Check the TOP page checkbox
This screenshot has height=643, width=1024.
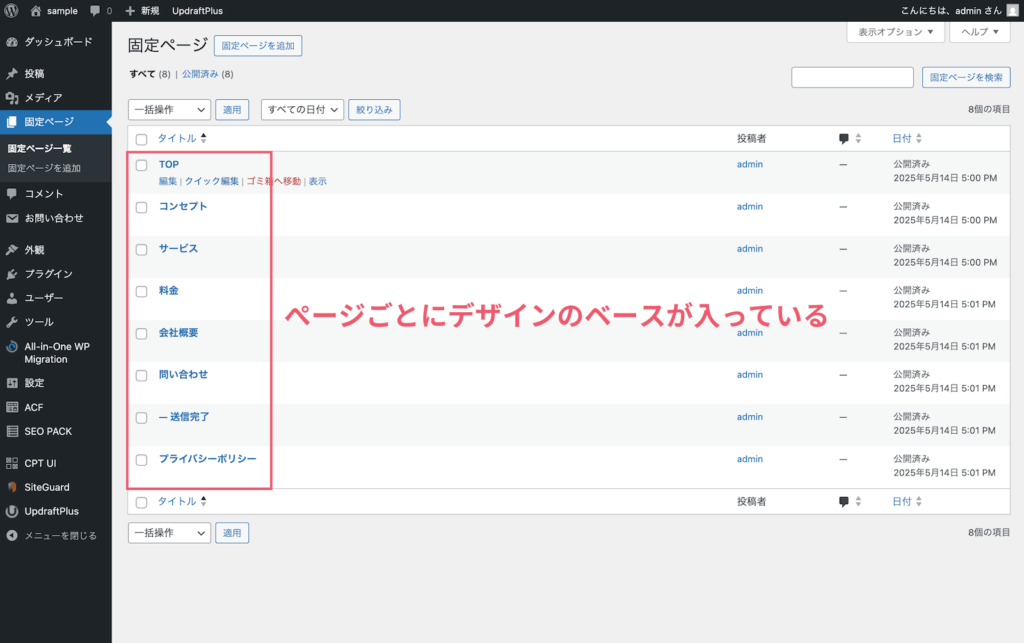141,165
